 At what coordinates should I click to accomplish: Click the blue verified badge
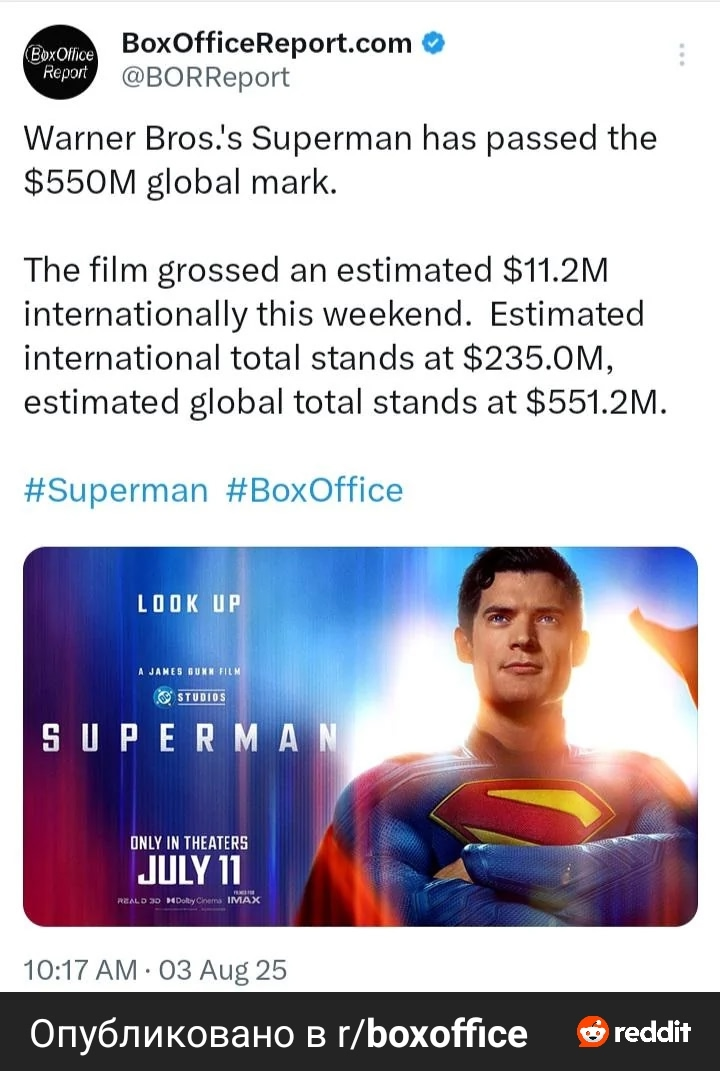tap(433, 43)
